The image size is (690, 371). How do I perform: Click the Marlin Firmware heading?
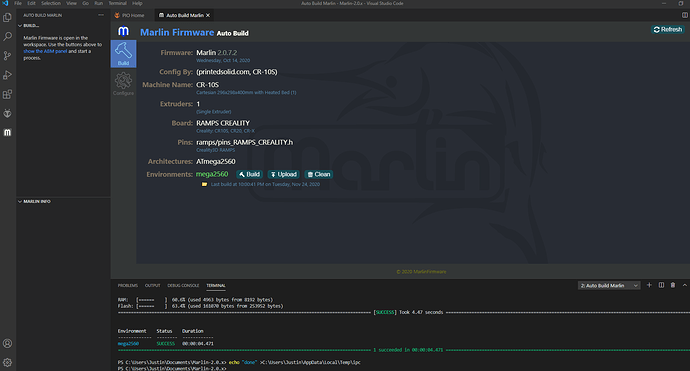(x=177, y=32)
